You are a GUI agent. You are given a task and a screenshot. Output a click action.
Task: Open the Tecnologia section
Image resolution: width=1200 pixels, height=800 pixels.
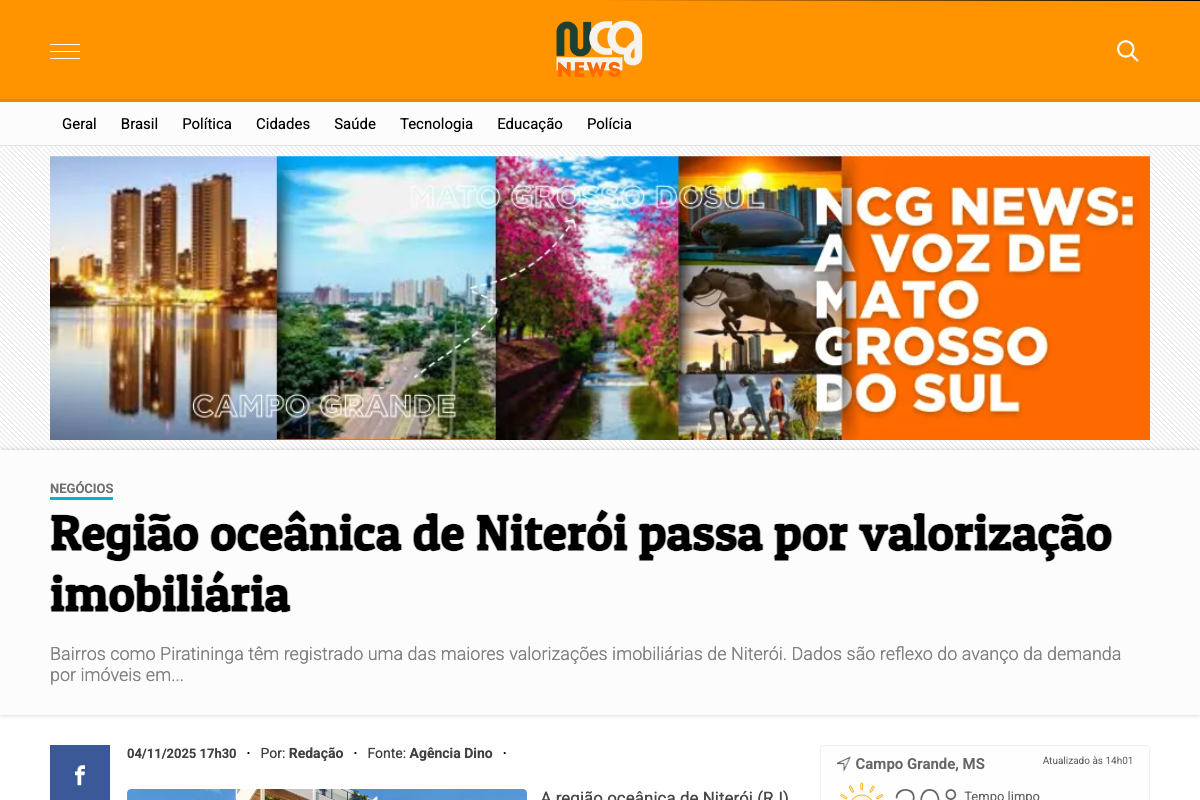click(x=436, y=123)
